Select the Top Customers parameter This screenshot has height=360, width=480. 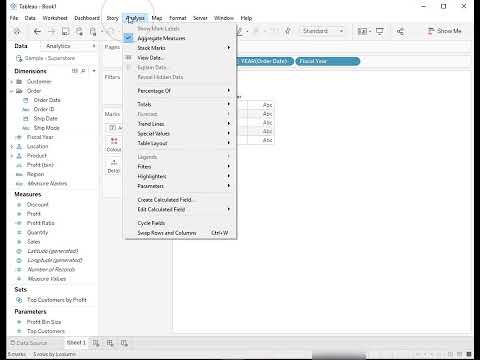pos(46,331)
